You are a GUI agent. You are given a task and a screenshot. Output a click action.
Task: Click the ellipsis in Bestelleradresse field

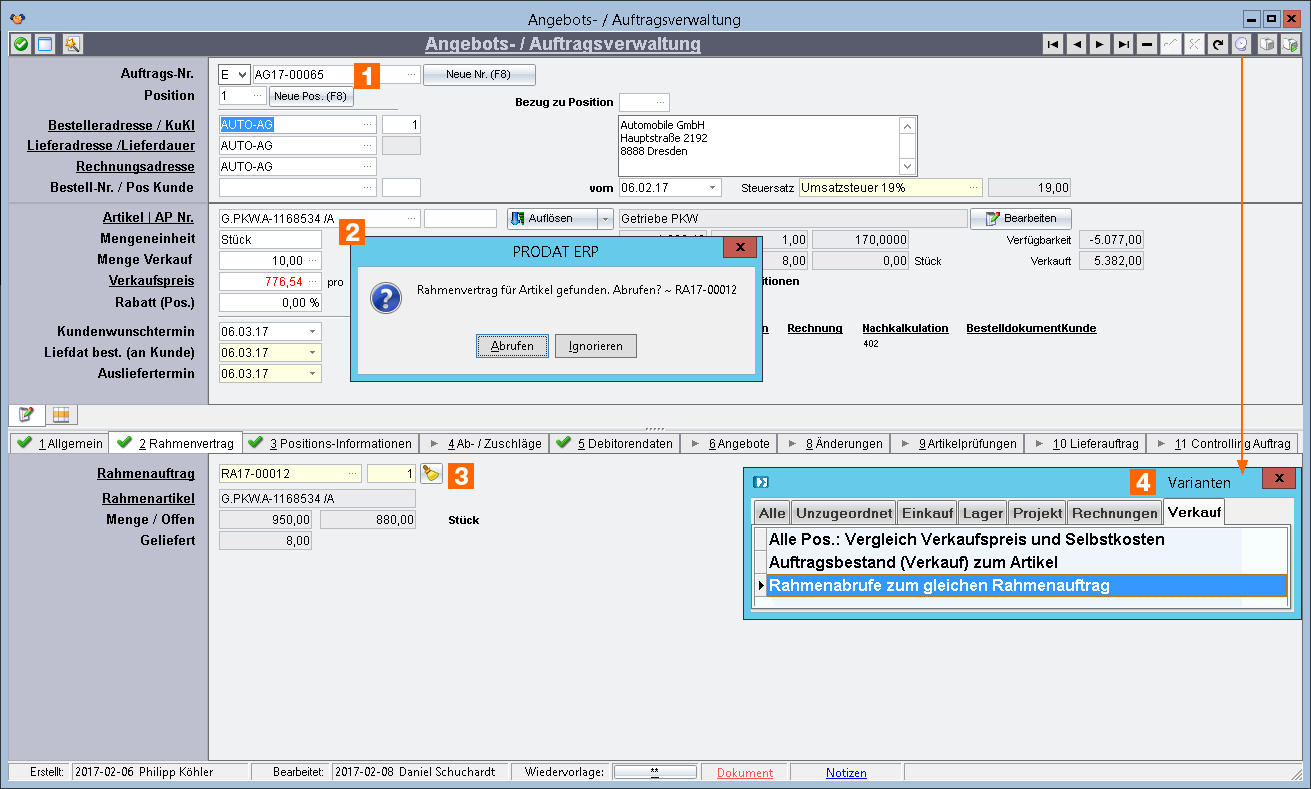[x=368, y=124]
